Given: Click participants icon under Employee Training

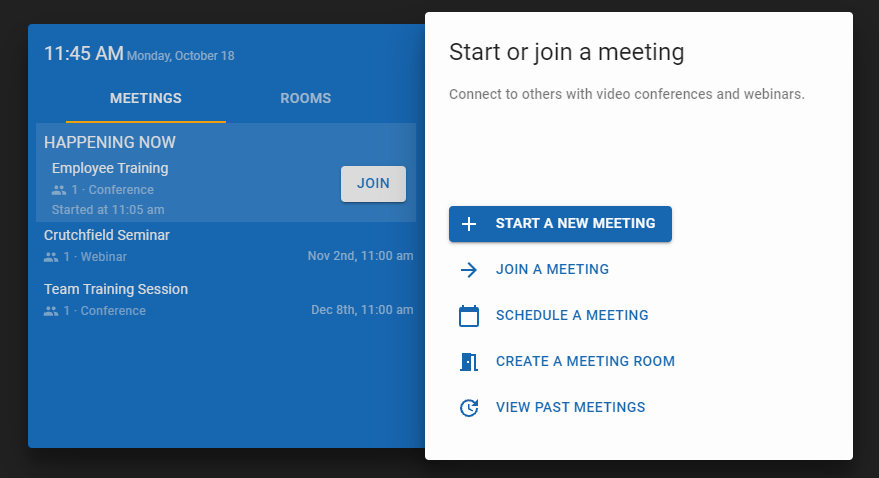Looking at the screenshot, I should tap(59, 190).
